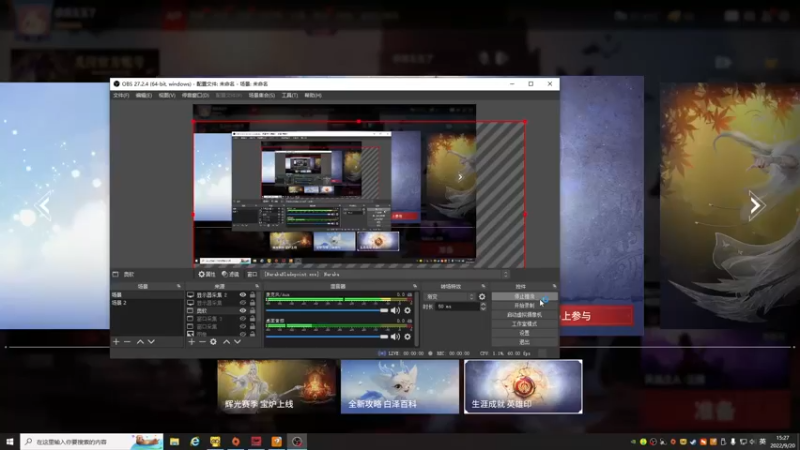Image resolution: width=800 pixels, height=450 pixels.
Task: Move the source down in the Sources panel
Action: point(237,342)
